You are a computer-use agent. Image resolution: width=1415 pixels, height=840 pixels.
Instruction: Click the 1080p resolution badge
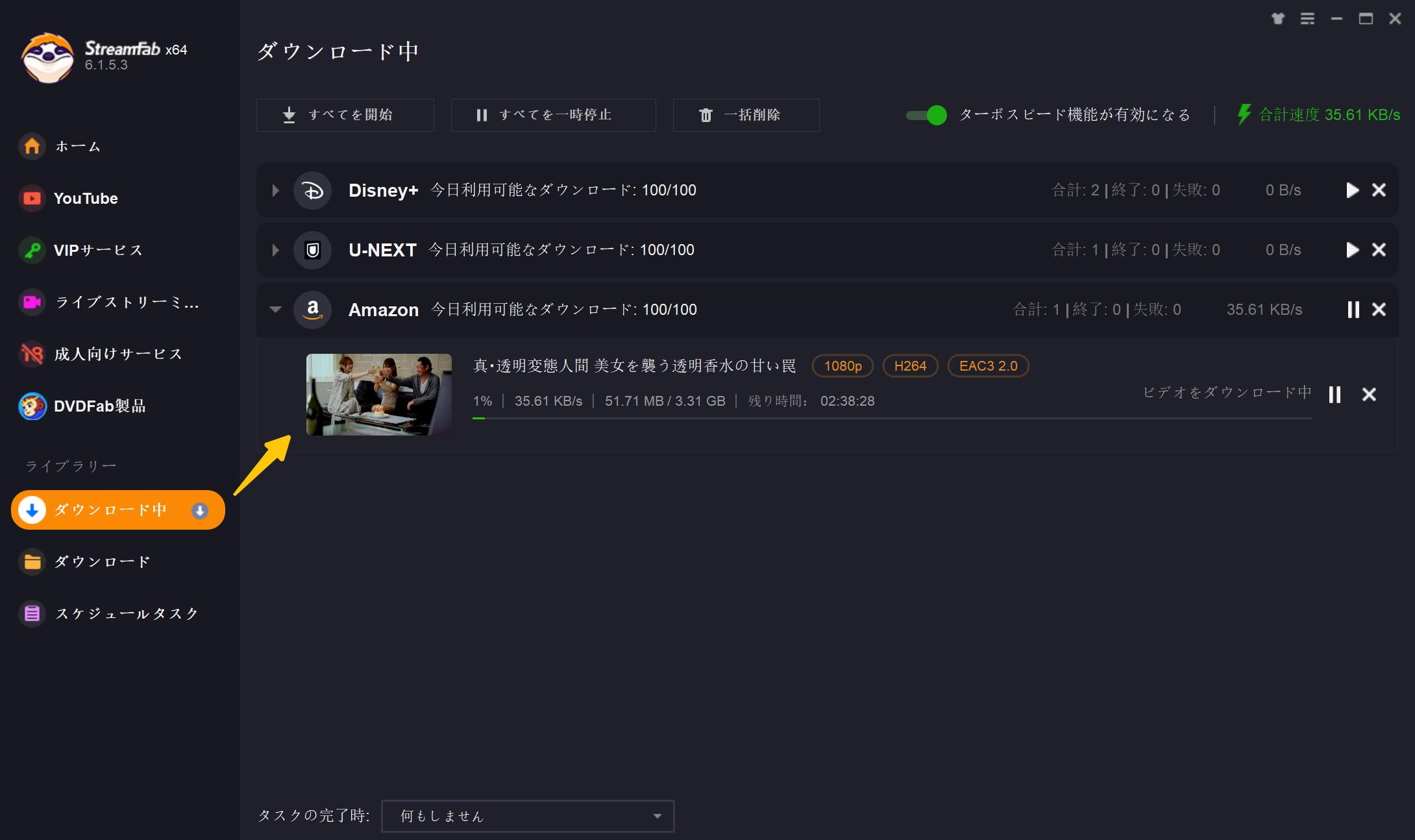click(x=843, y=366)
